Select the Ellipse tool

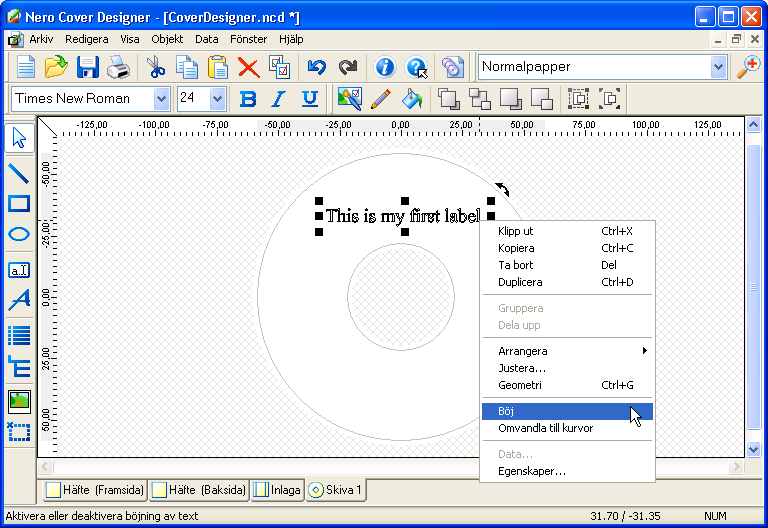19,234
